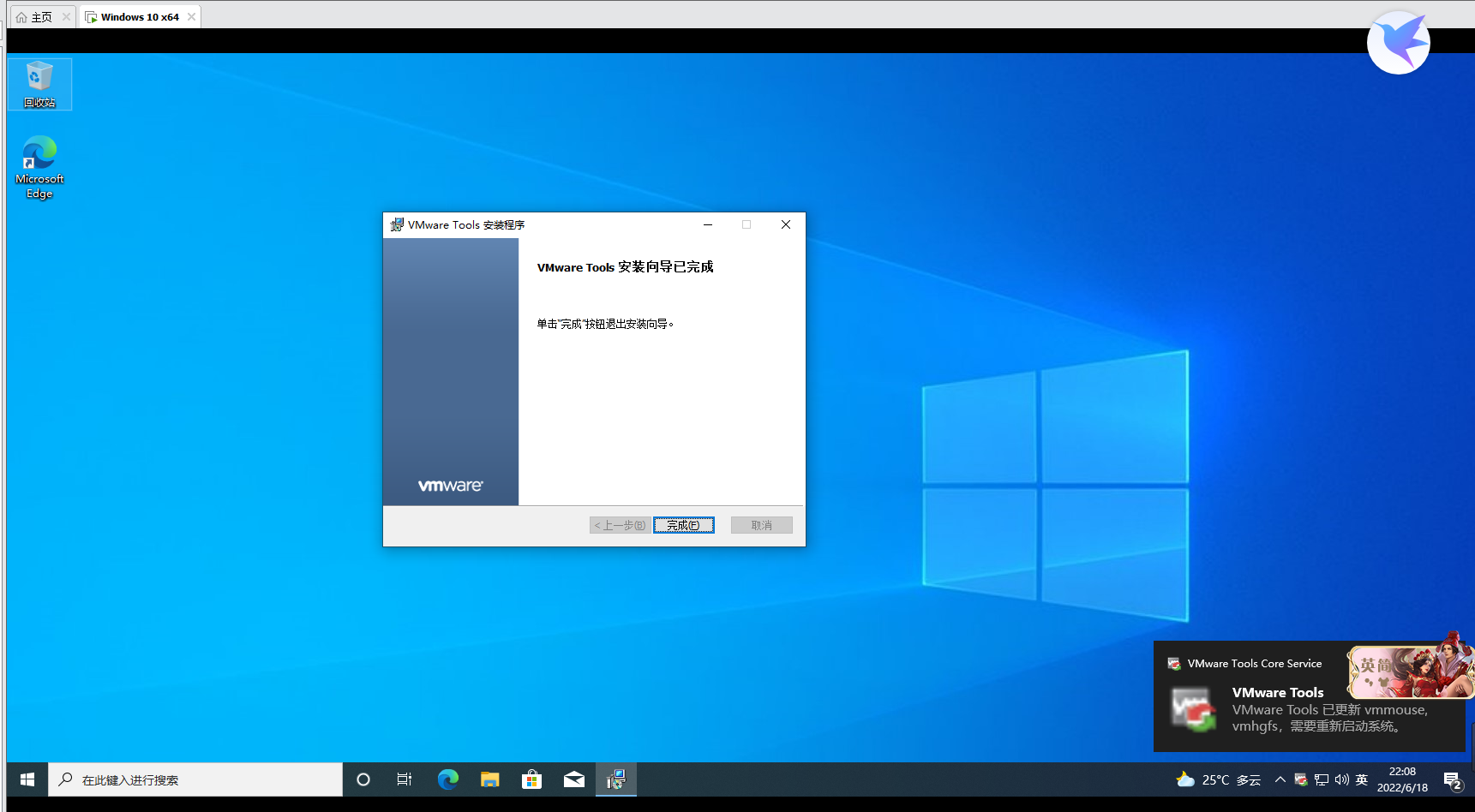The width and height of the screenshot is (1475, 812).
Task: Open the clock showing 22:08
Action: 1402,779
